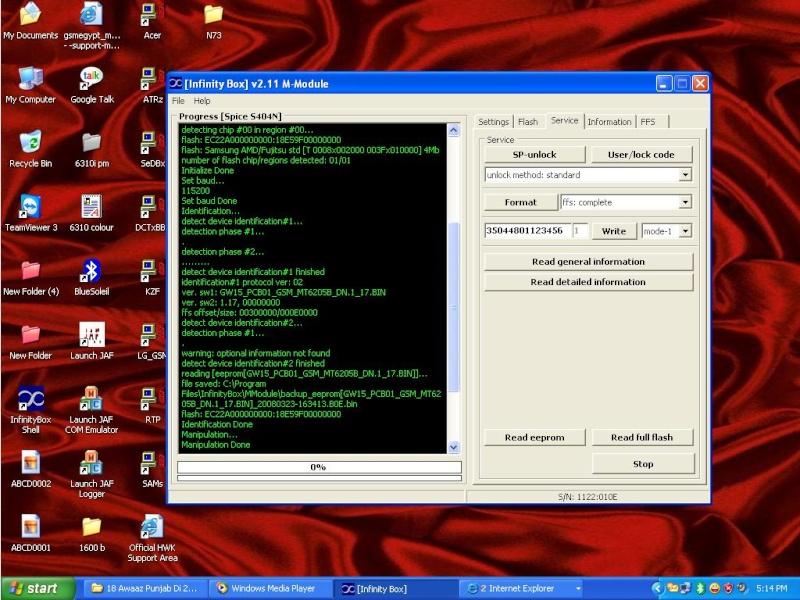Click the 0% progress bar

click(319, 467)
